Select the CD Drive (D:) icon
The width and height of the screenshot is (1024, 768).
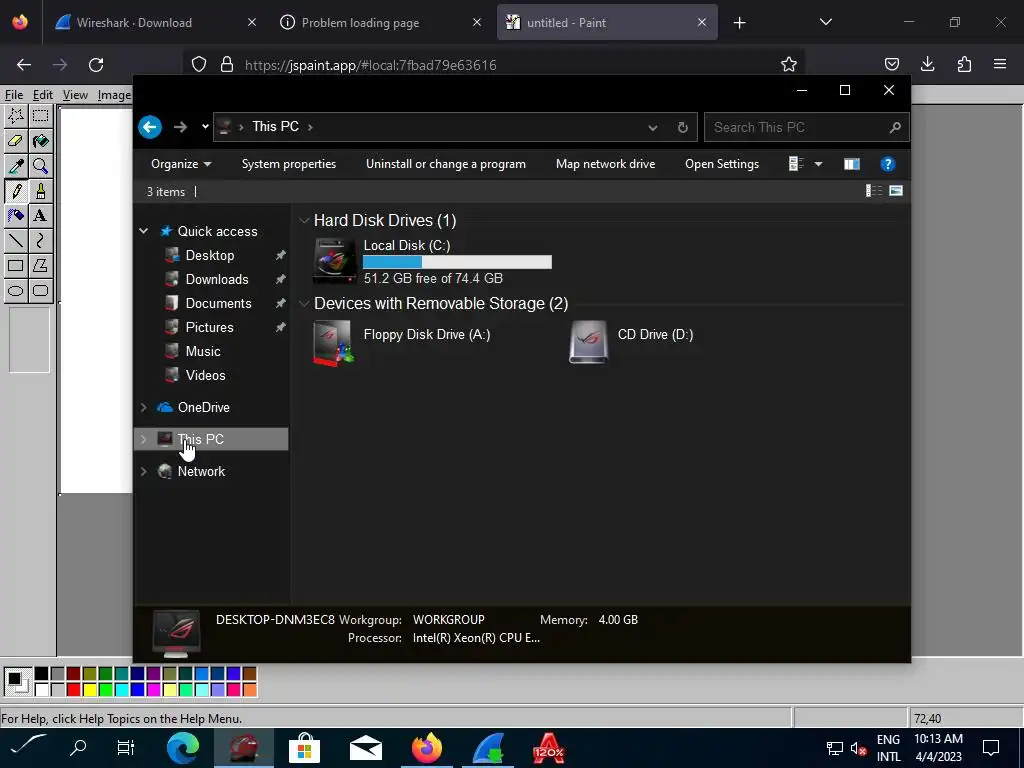[588, 342]
